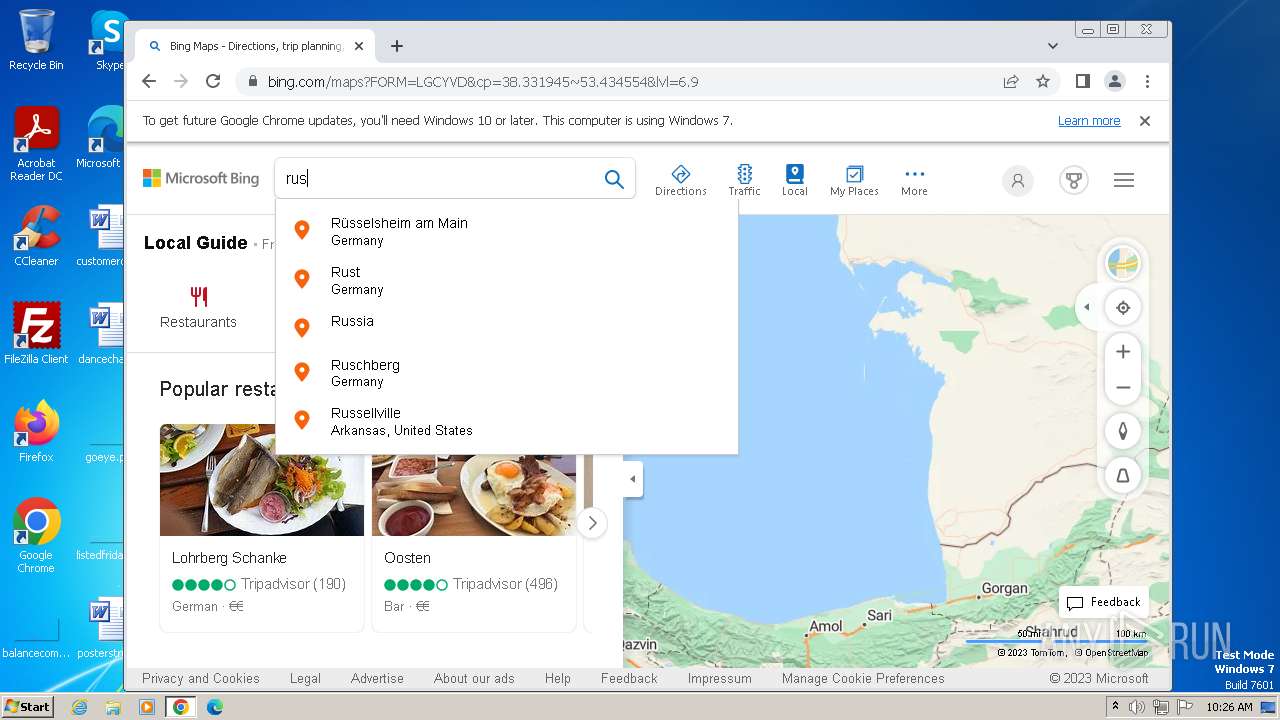
Task: Open Advertise footer link
Action: pyautogui.click(x=377, y=678)
